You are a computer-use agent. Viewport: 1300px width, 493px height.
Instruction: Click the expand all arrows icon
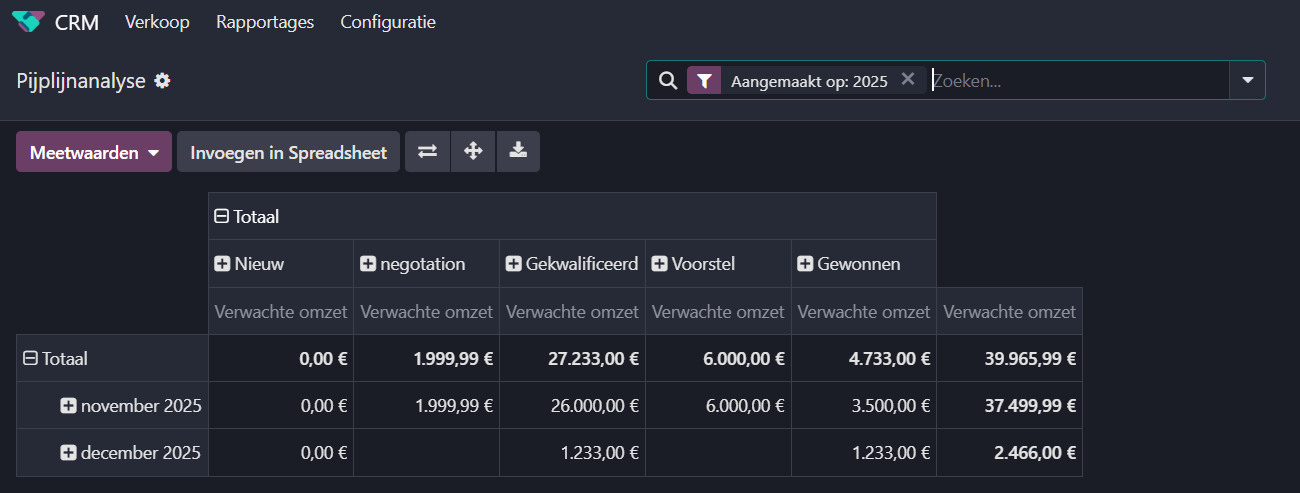tap(473, 152)
